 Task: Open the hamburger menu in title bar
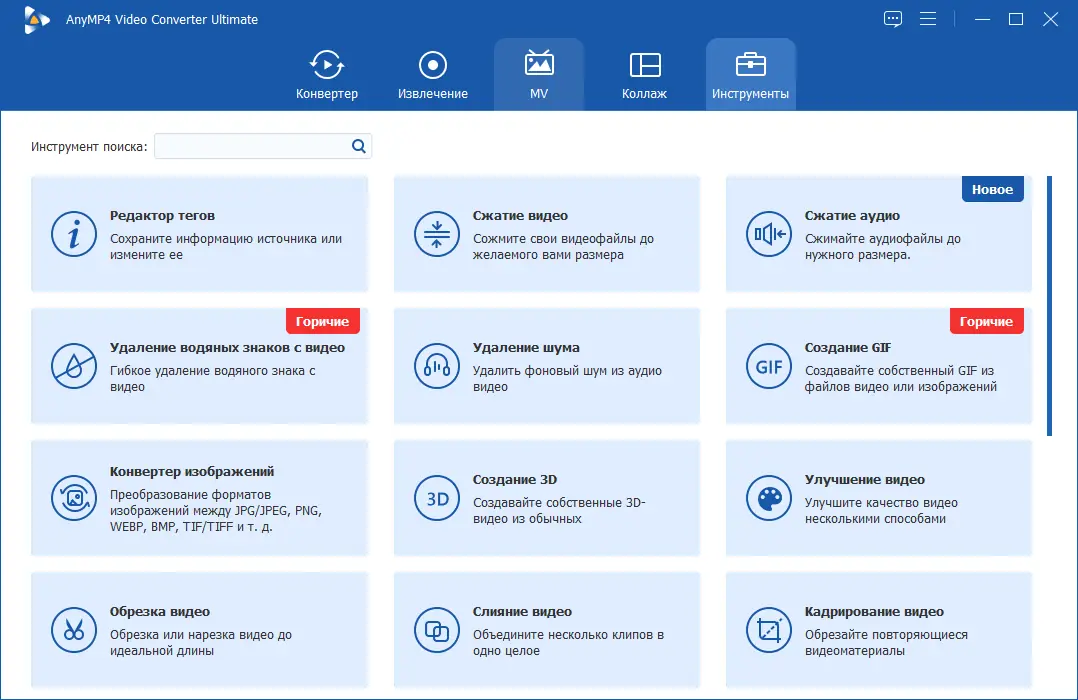coord(928,19)
